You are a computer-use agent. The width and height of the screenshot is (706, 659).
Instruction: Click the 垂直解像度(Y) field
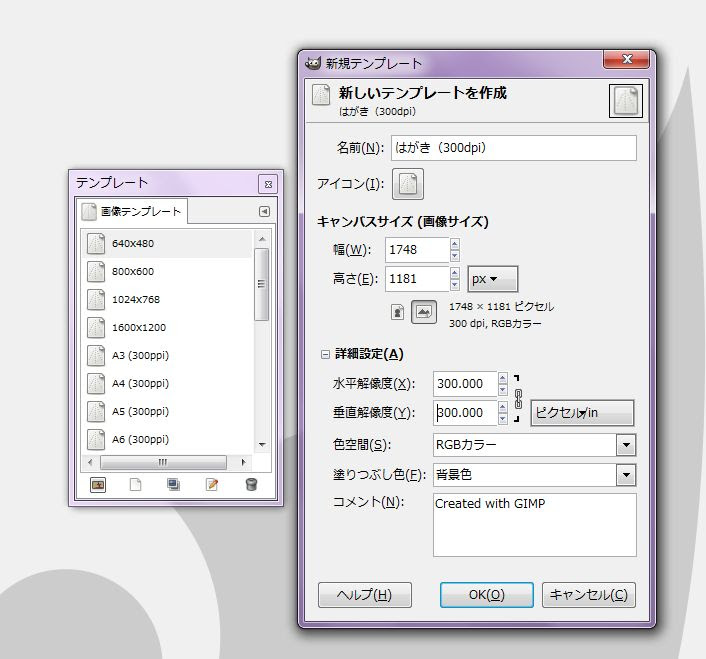(465, 413)
